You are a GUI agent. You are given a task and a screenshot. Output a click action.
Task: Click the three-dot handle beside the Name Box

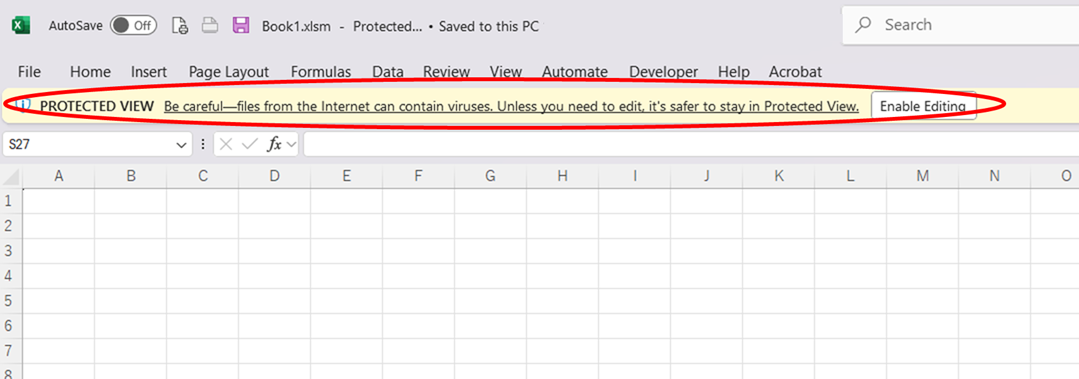[203, 144]
